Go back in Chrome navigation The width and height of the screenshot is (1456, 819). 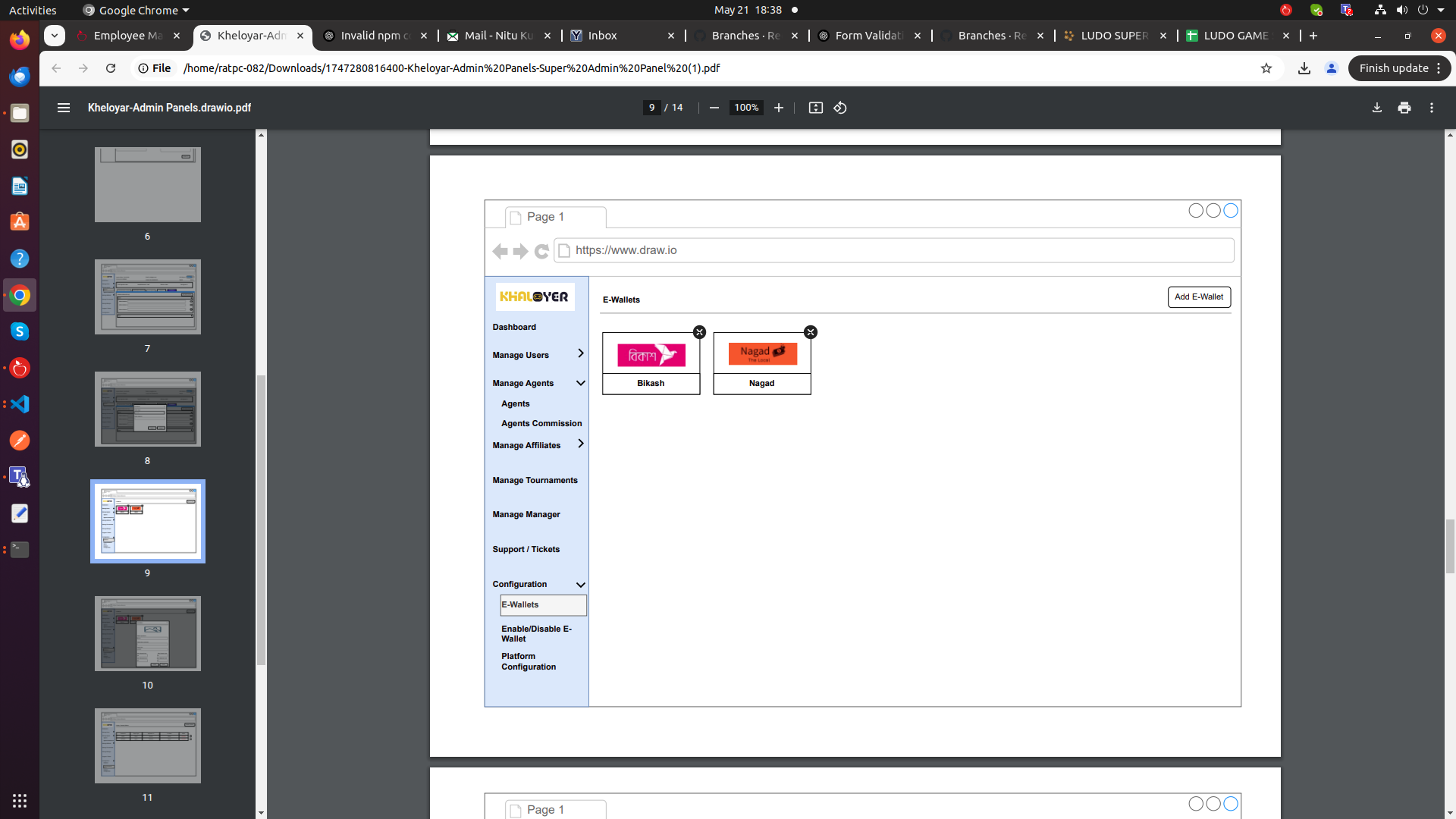click(x=56, y=68)
